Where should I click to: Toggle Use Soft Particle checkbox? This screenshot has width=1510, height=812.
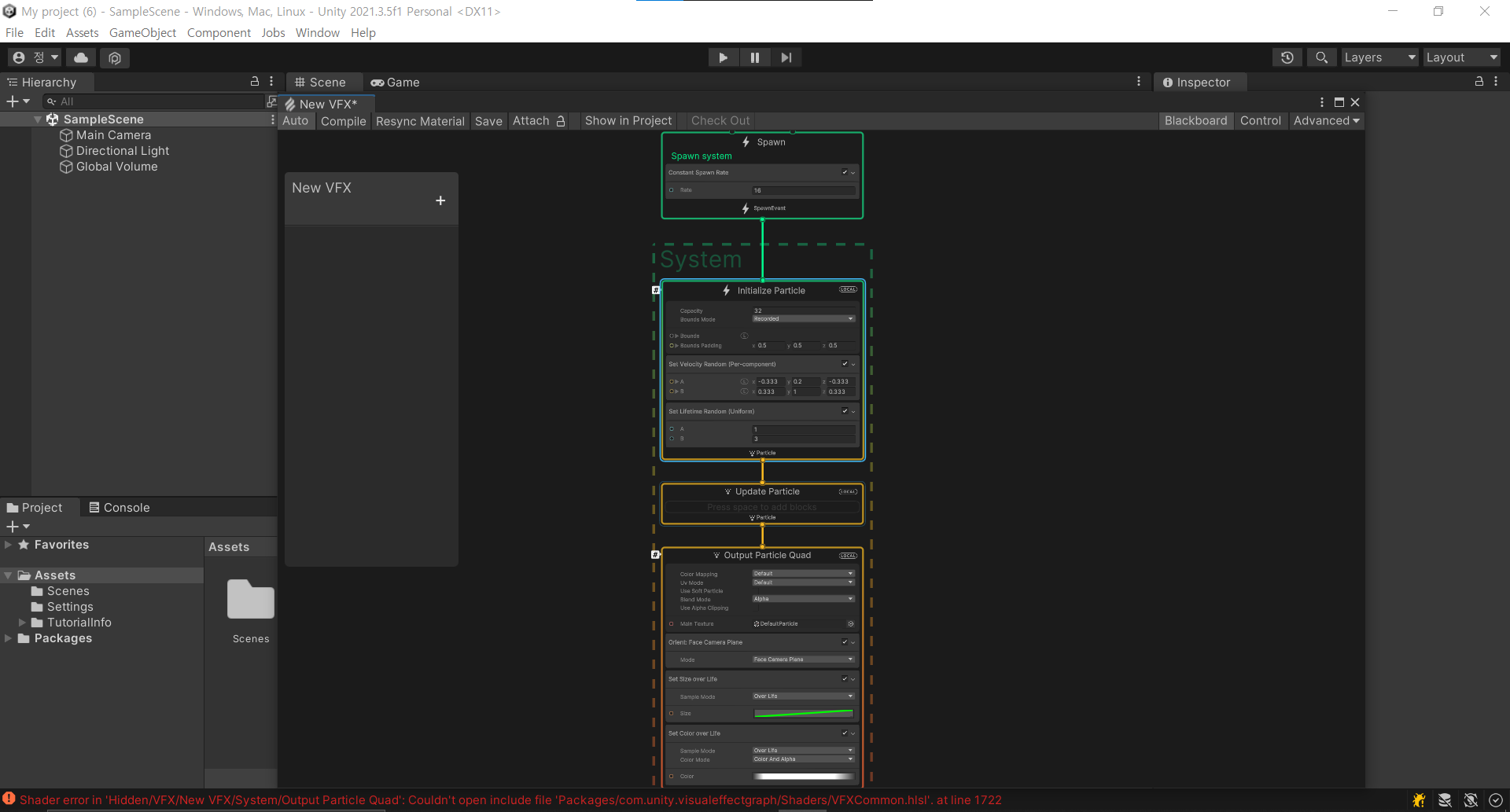pyautogui.click(x=755, y=591)
